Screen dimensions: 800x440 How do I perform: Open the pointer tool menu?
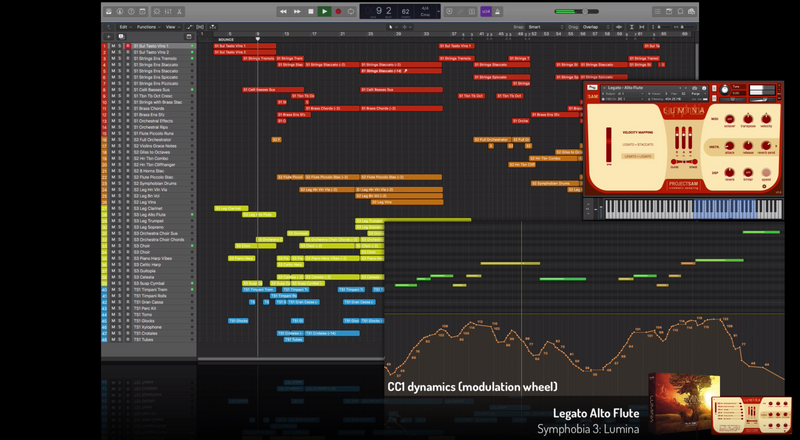(x=392, y=27)
